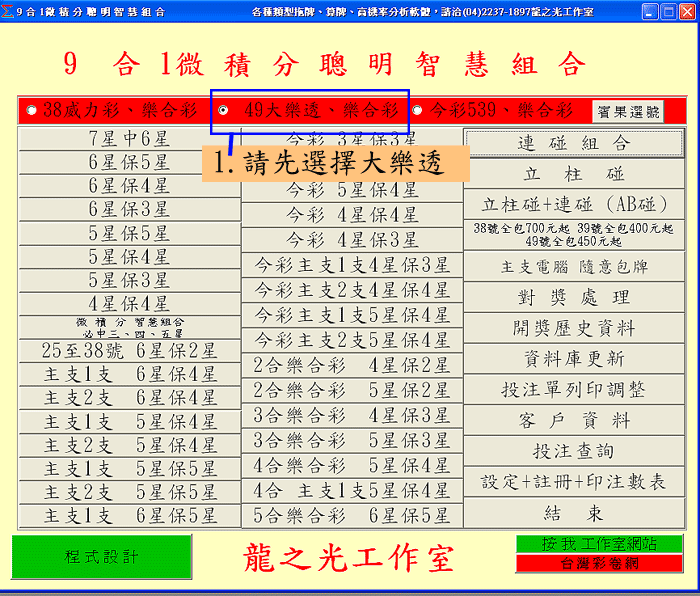
Task: Open 投注單列印調整 settings
Action: click(573, 389)
